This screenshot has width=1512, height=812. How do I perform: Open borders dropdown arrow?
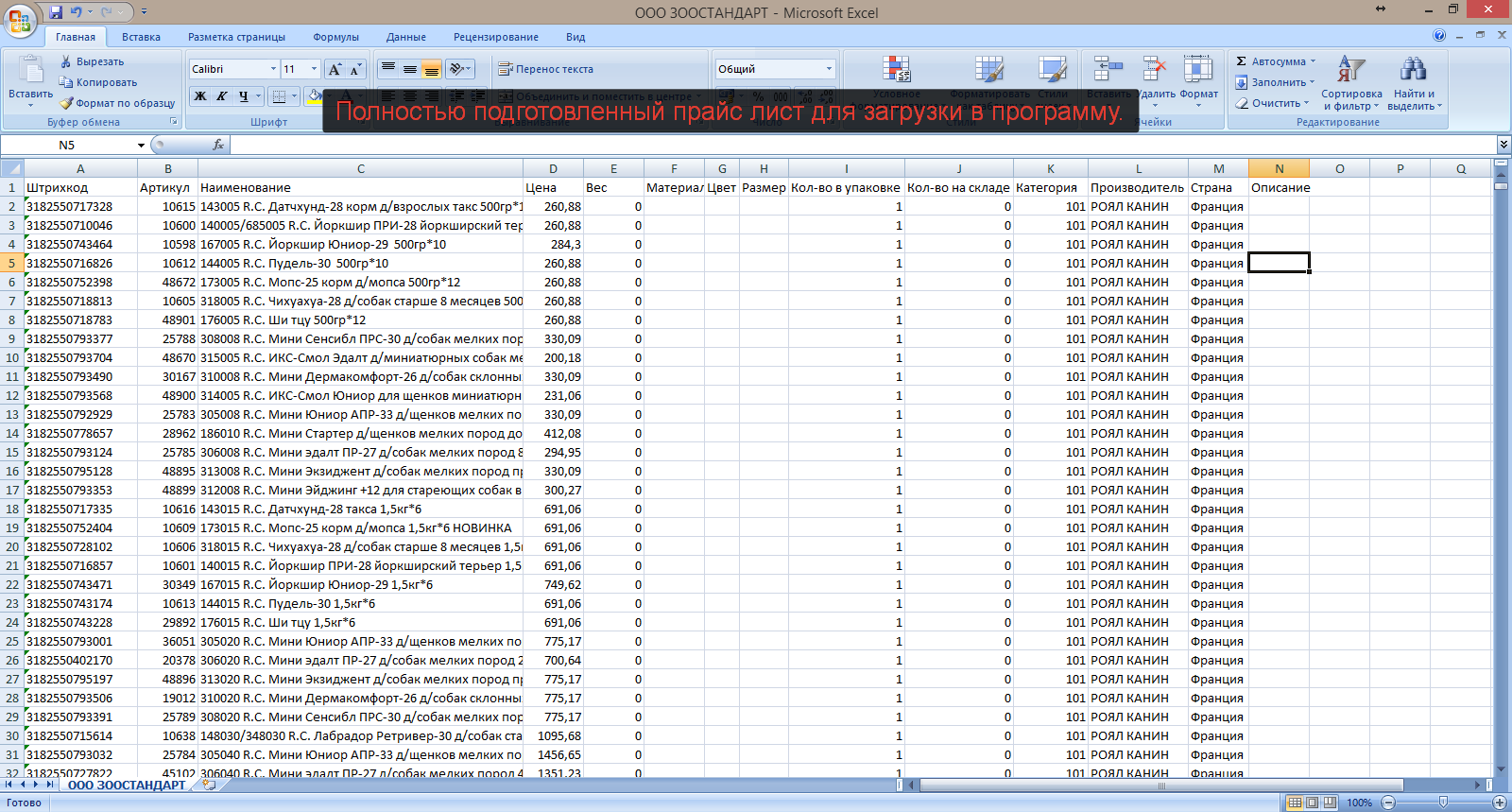pyautogui.click(x=294, y=96)
